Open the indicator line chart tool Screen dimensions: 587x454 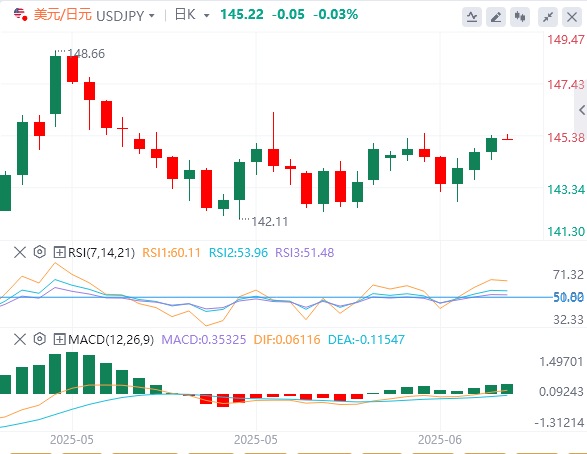pos(472,17)
